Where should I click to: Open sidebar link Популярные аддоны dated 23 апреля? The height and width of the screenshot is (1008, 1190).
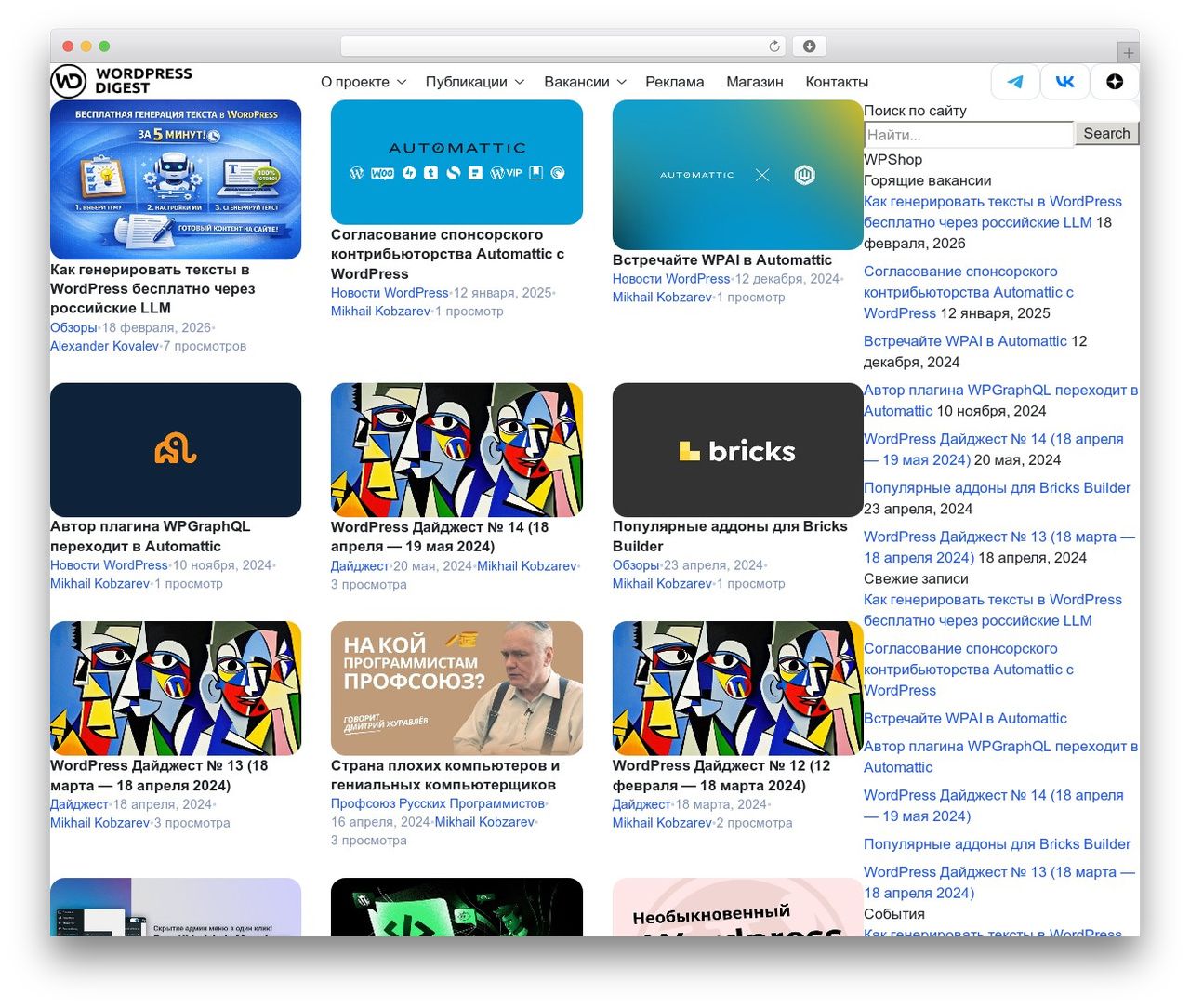(x=997, y=488)
